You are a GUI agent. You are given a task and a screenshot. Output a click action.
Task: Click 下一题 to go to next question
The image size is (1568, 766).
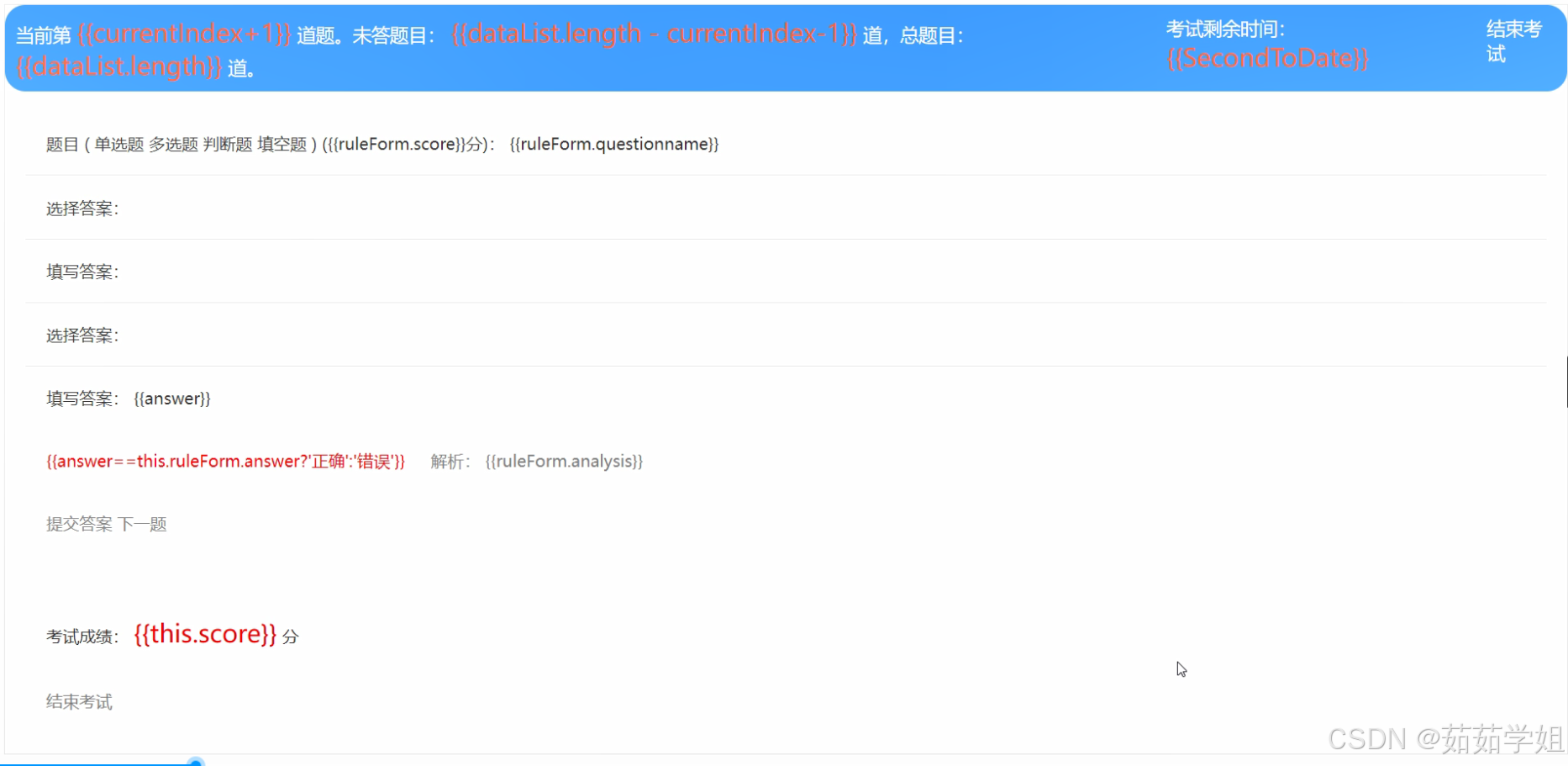[144, 524]
